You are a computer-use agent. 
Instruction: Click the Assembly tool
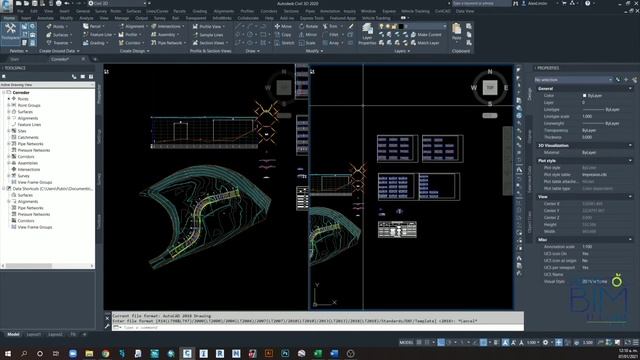[164, 35]
